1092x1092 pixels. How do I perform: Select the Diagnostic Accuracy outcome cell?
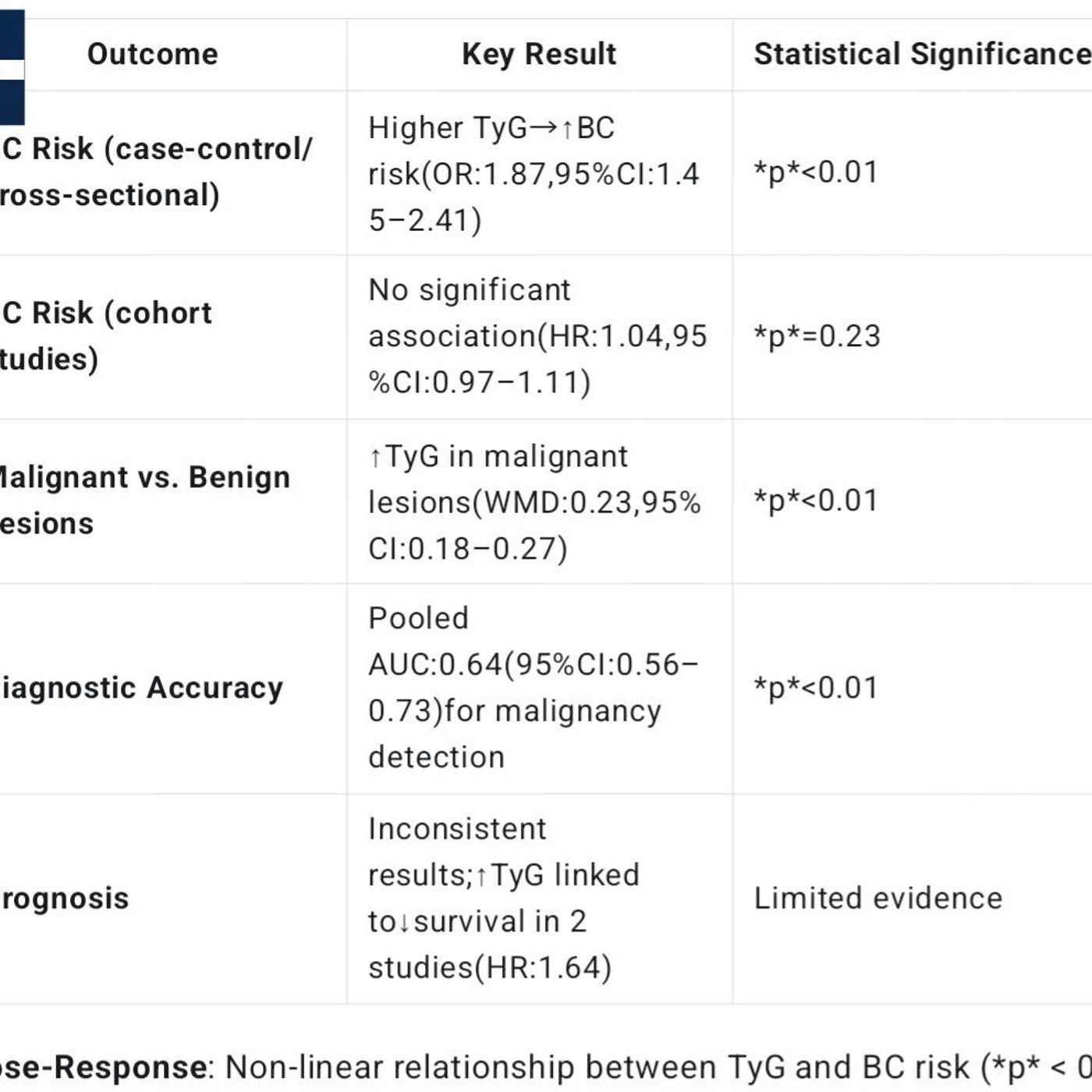142,688
